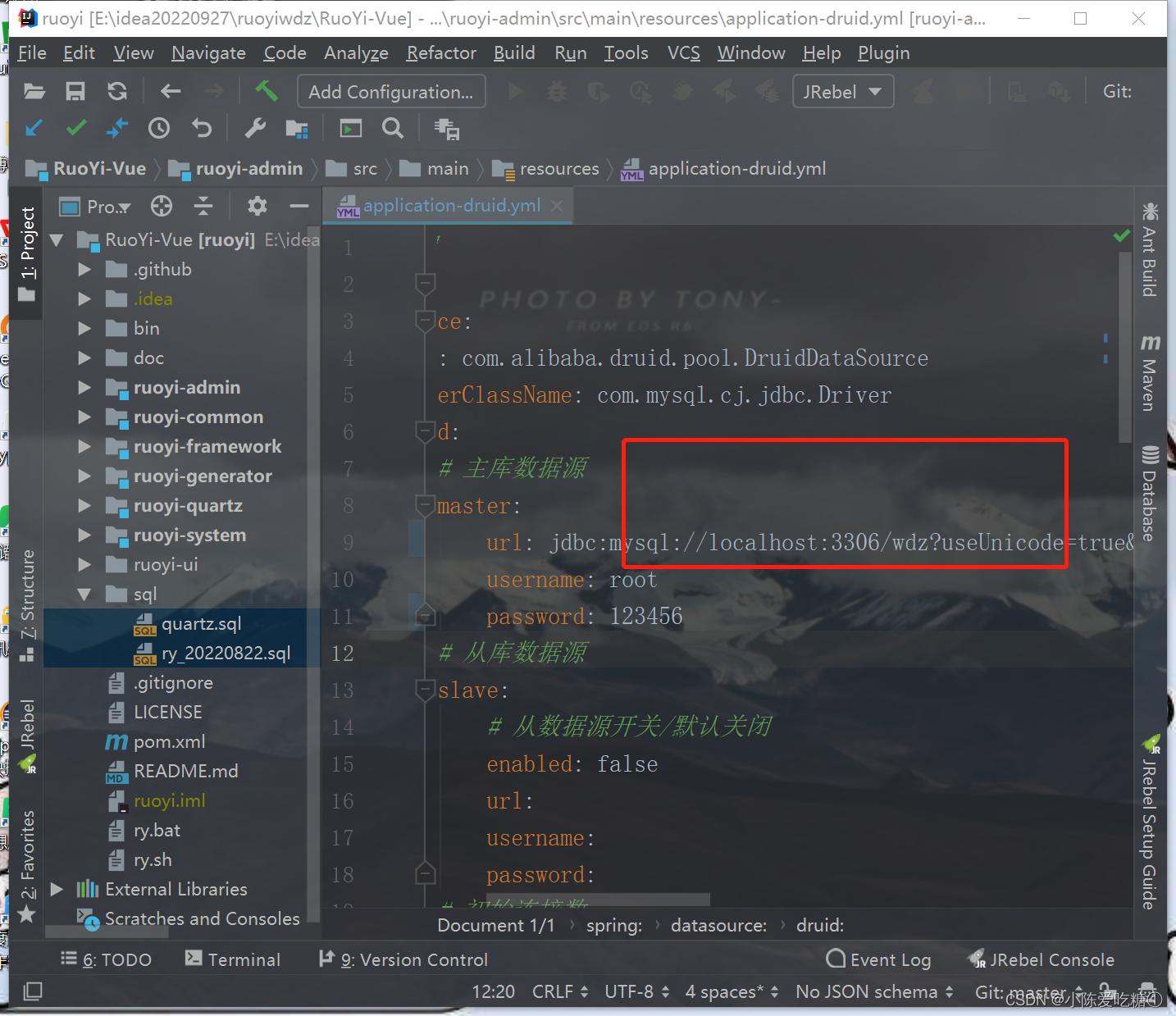Open Settings via the wrench icon
The image size is (1176, 1016).
[255, 128]
